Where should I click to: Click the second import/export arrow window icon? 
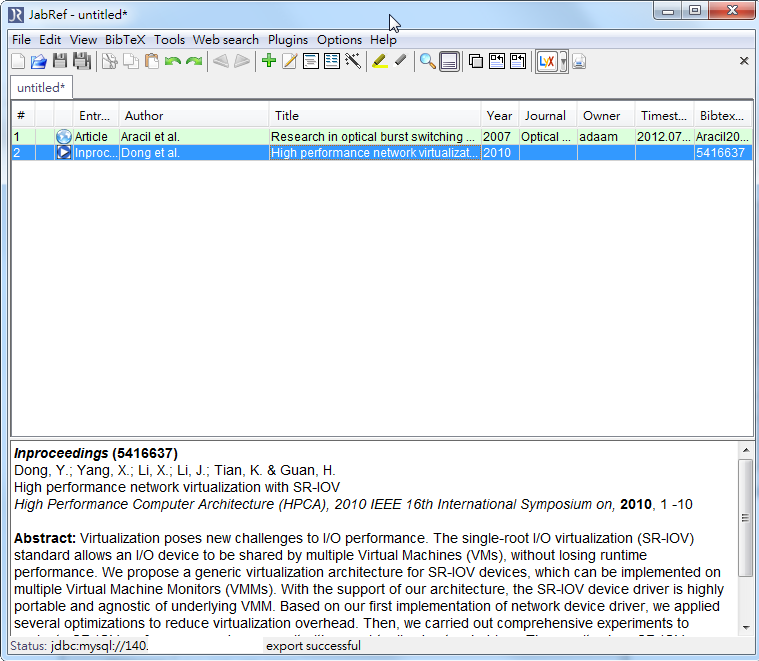tap(518, 61)
